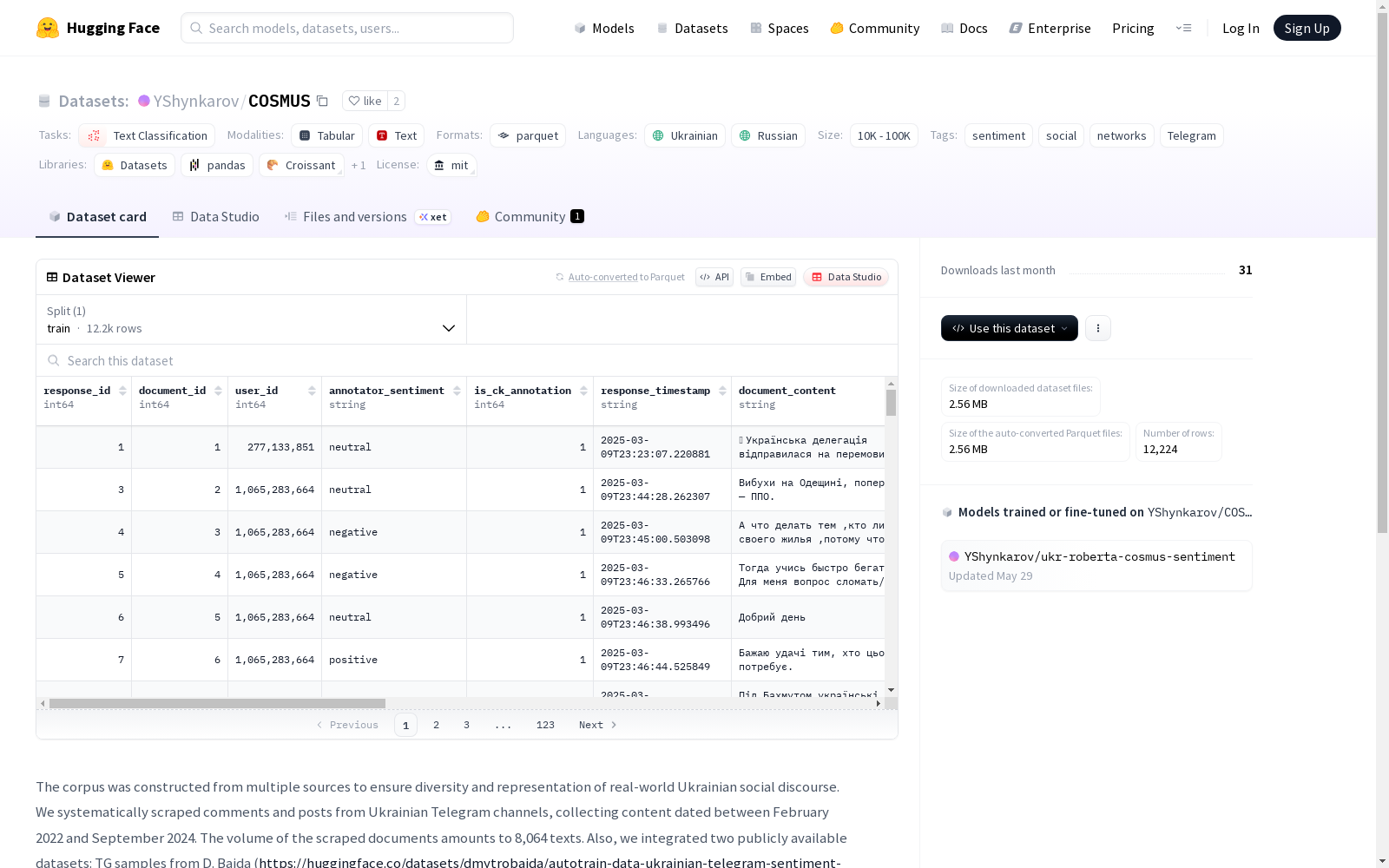The width and height of the screenshot is (1389, 868).
Task: Sort by response_id column arrows
Action: tap(122, 391)
